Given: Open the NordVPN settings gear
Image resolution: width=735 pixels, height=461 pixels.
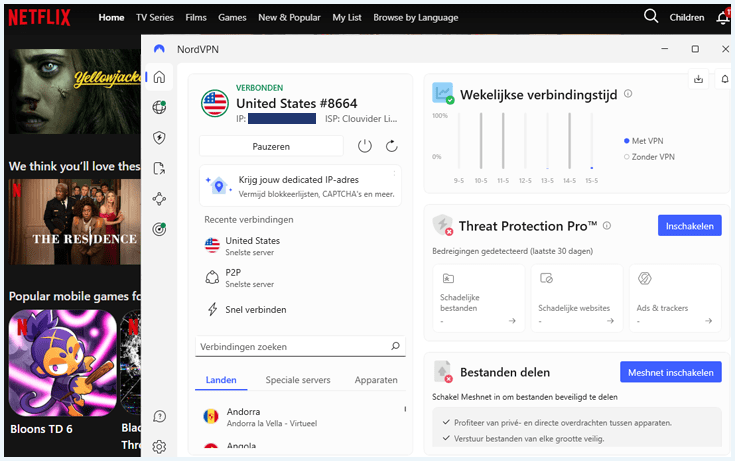Looking at the screenshot, I should tap(159, 447).
